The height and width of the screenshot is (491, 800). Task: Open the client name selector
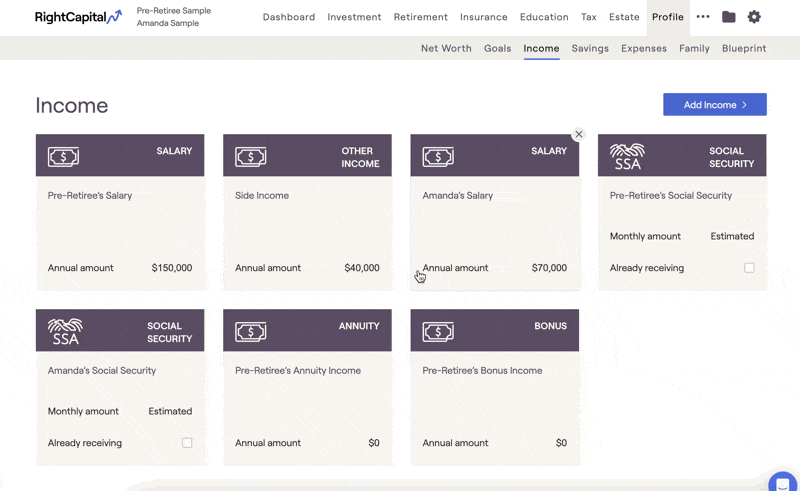tap(173, 17)
